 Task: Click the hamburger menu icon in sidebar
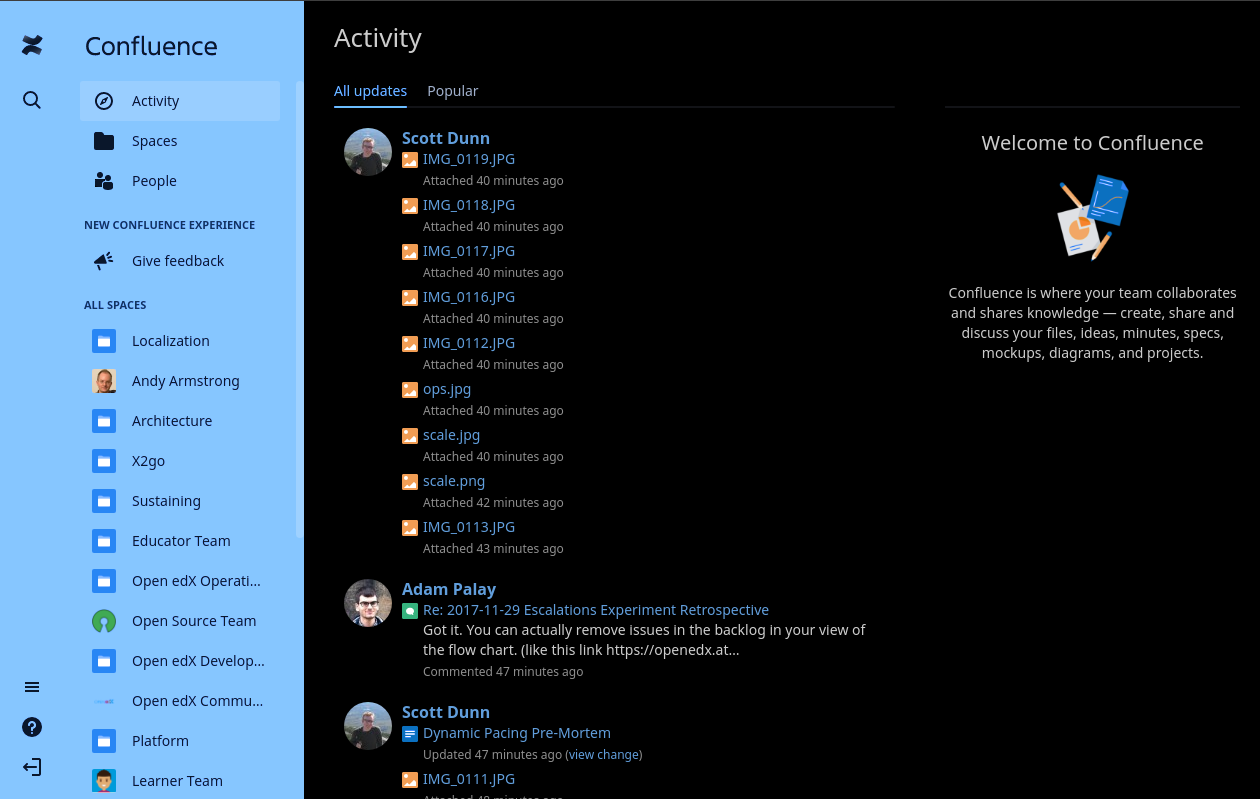point(32,687)
